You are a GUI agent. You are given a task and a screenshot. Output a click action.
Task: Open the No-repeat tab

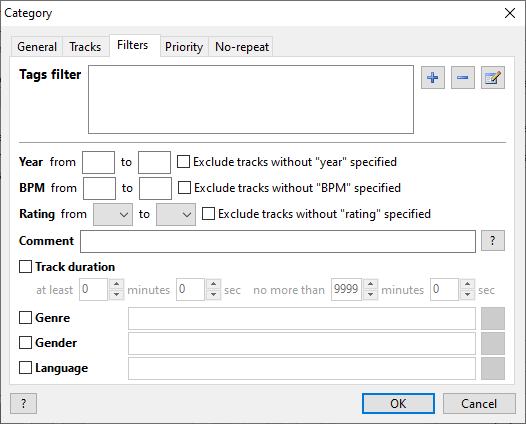point(242,47)
